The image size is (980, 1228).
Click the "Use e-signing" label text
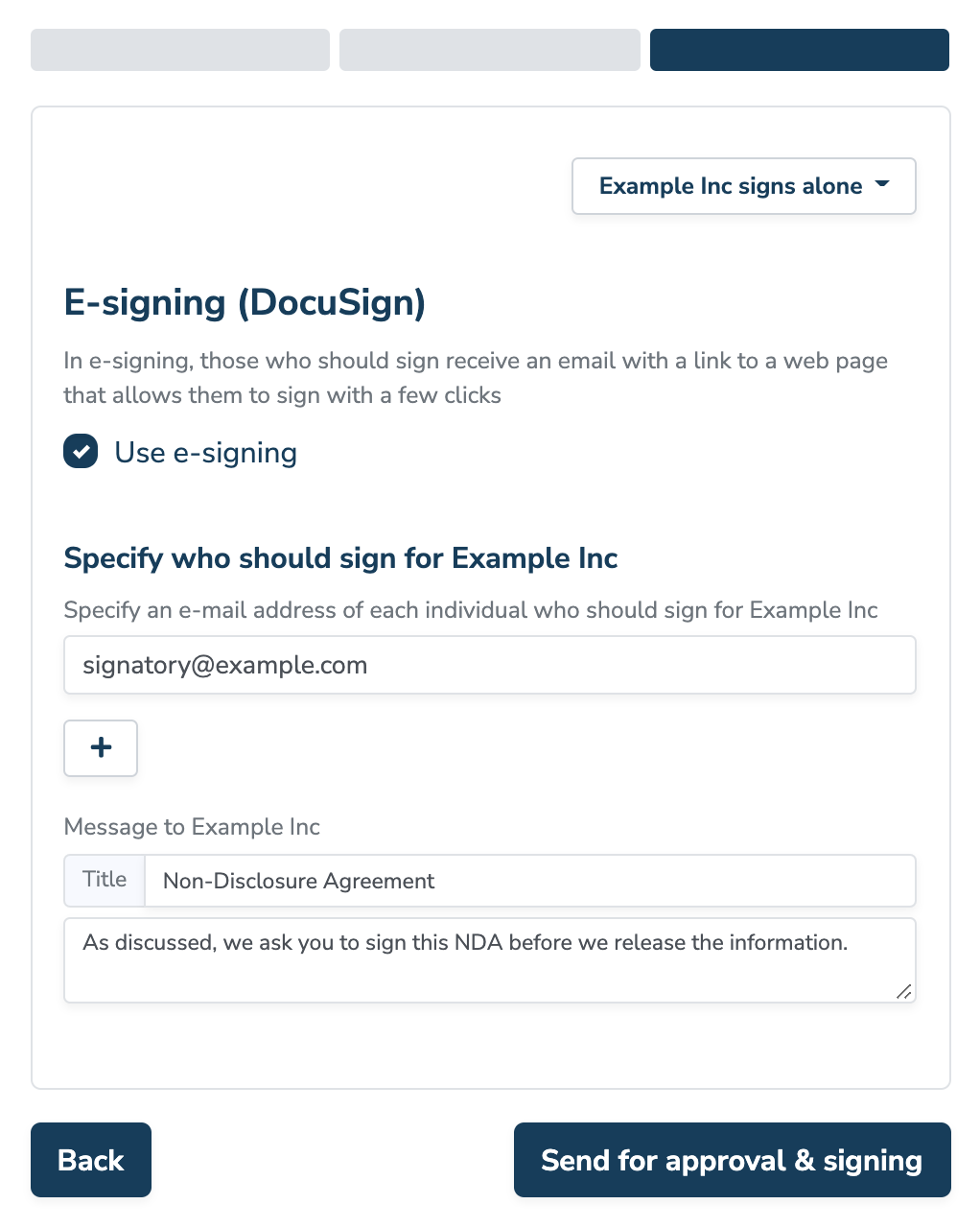click(205, 453)
